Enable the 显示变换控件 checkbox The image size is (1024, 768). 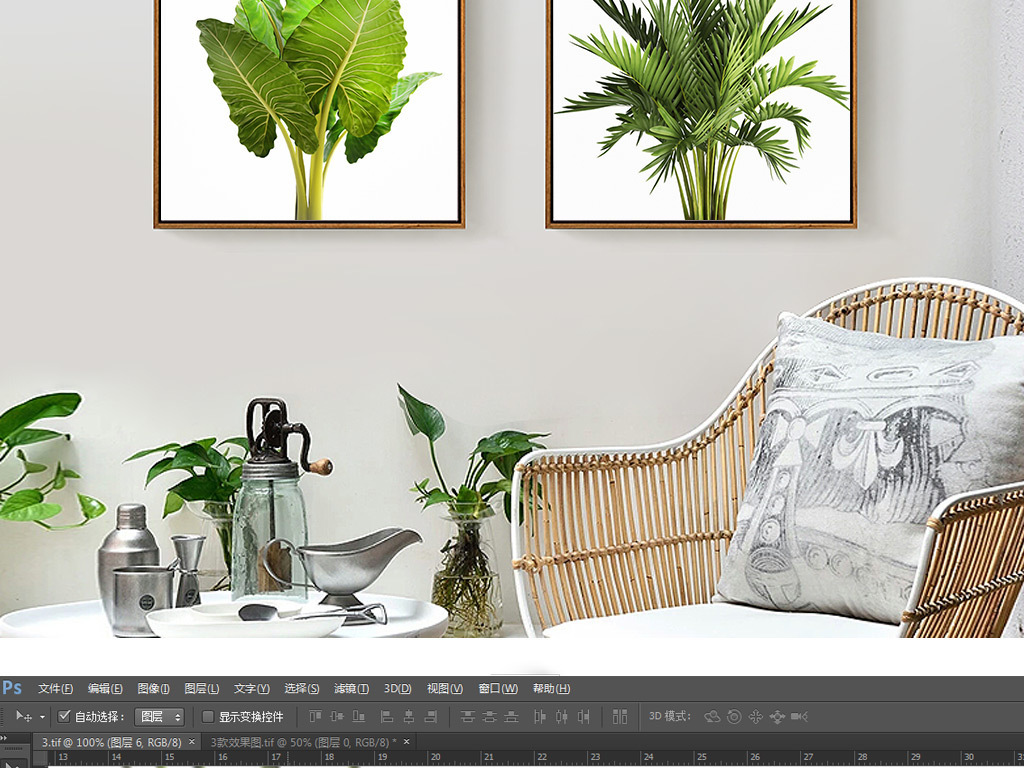pos(208,717)
